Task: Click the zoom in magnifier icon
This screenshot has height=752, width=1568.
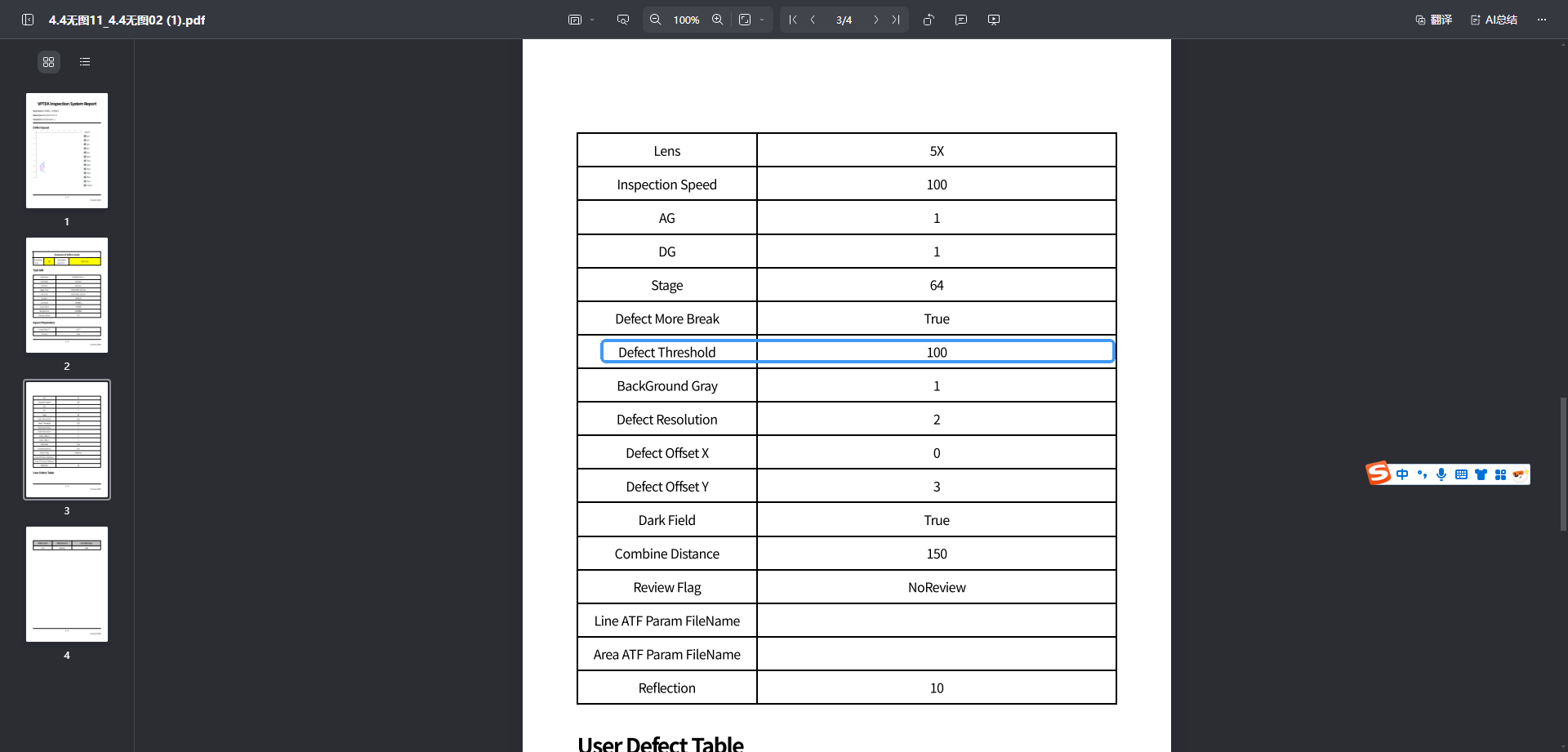Action: coord(717,20)
